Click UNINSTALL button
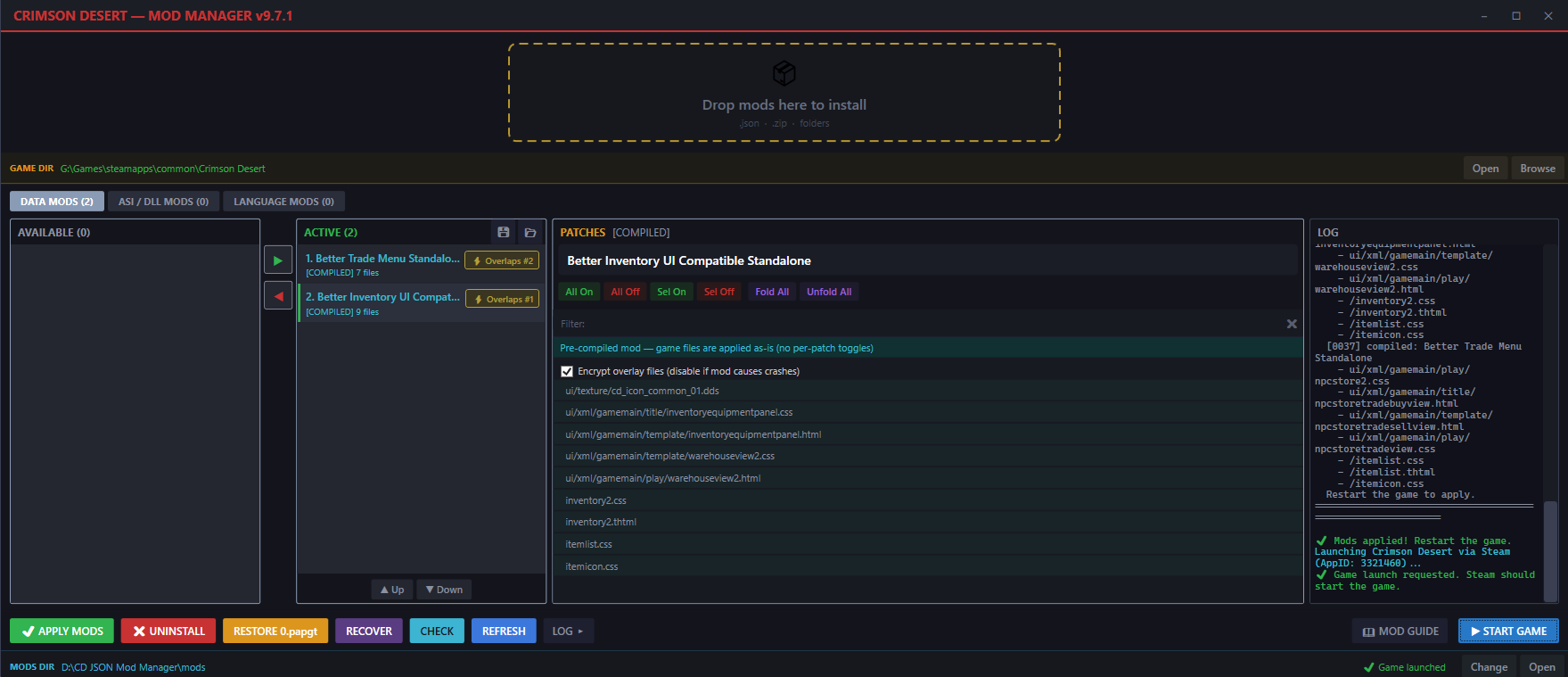 pos(168,631)
